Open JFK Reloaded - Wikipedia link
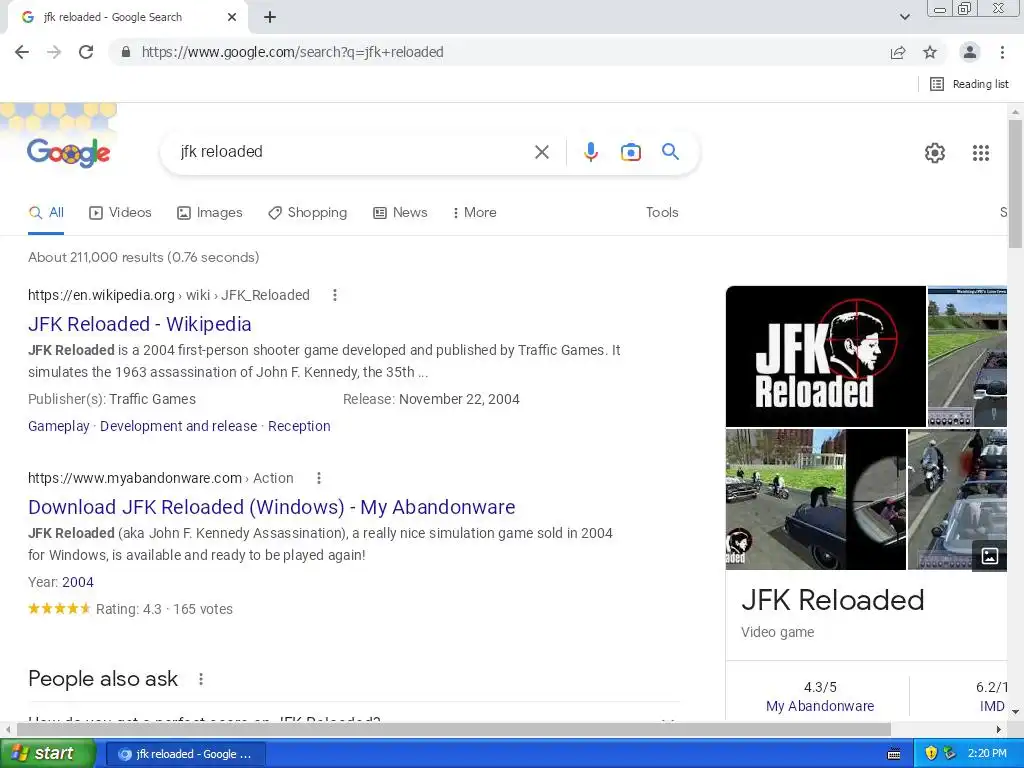The height and width of the screenshot is (768, 1024). [140, 324]
